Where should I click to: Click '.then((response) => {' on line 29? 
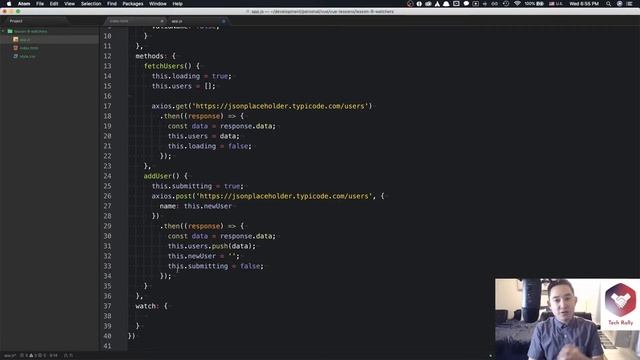[x=202, y=226]
